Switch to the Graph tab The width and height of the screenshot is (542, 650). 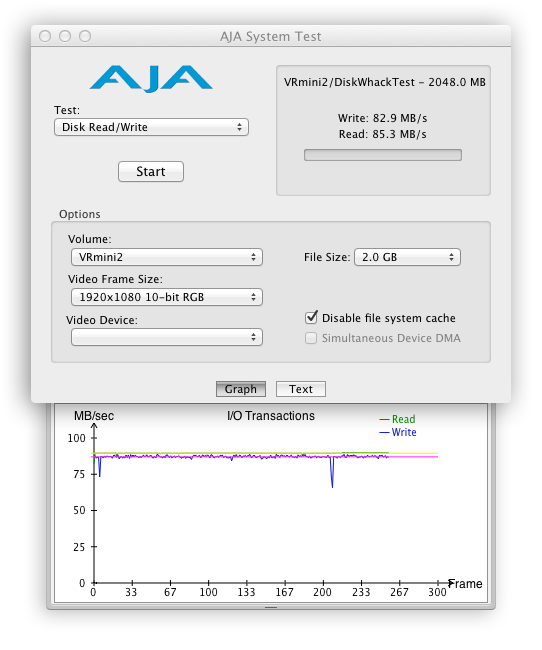(x=241, y=389)
